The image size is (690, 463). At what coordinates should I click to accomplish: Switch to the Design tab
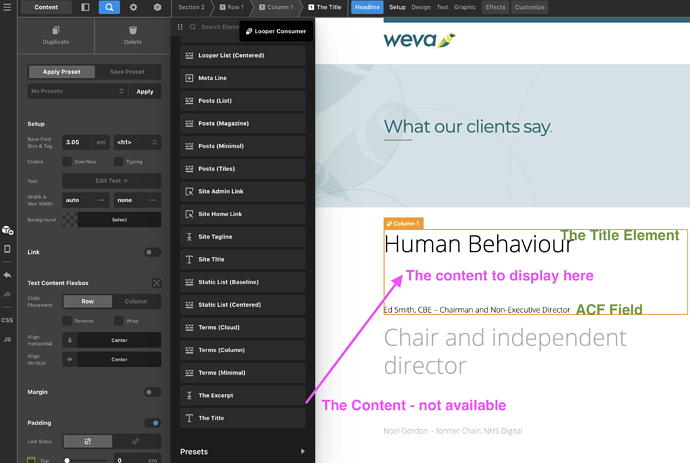[421, 7]
